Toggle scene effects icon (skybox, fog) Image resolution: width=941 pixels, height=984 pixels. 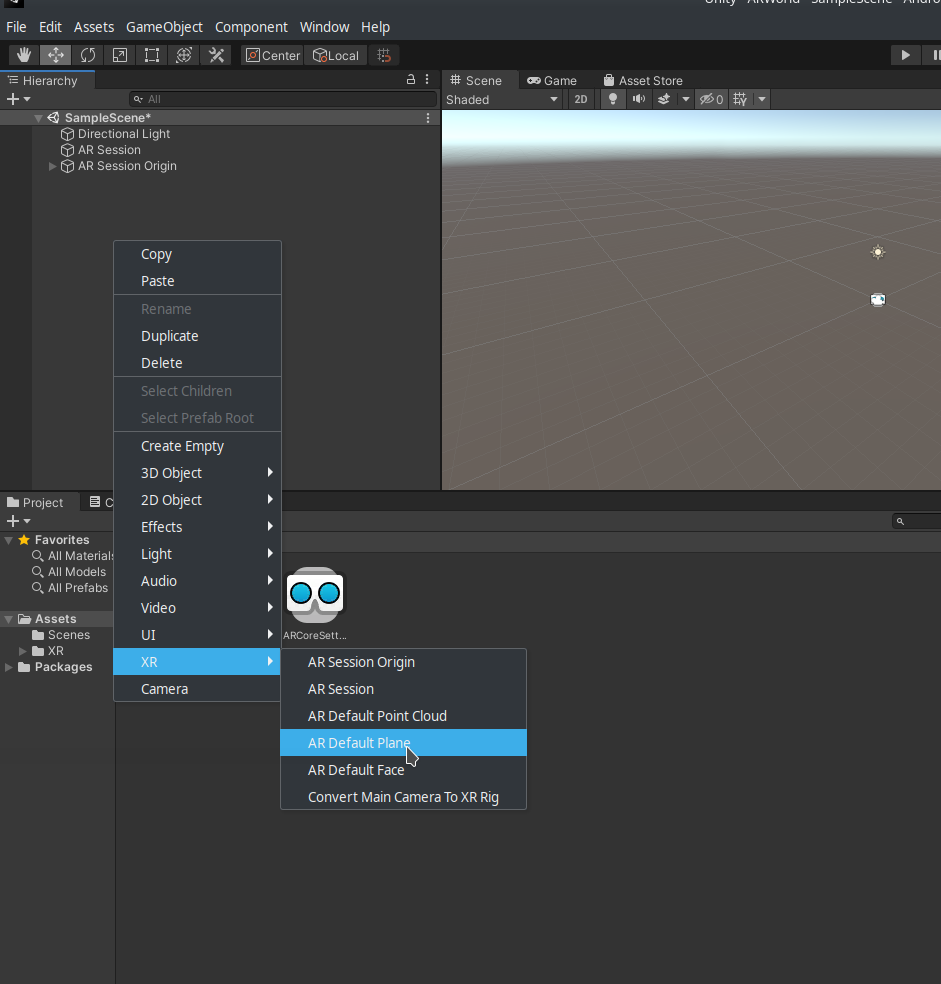[664, 99]
